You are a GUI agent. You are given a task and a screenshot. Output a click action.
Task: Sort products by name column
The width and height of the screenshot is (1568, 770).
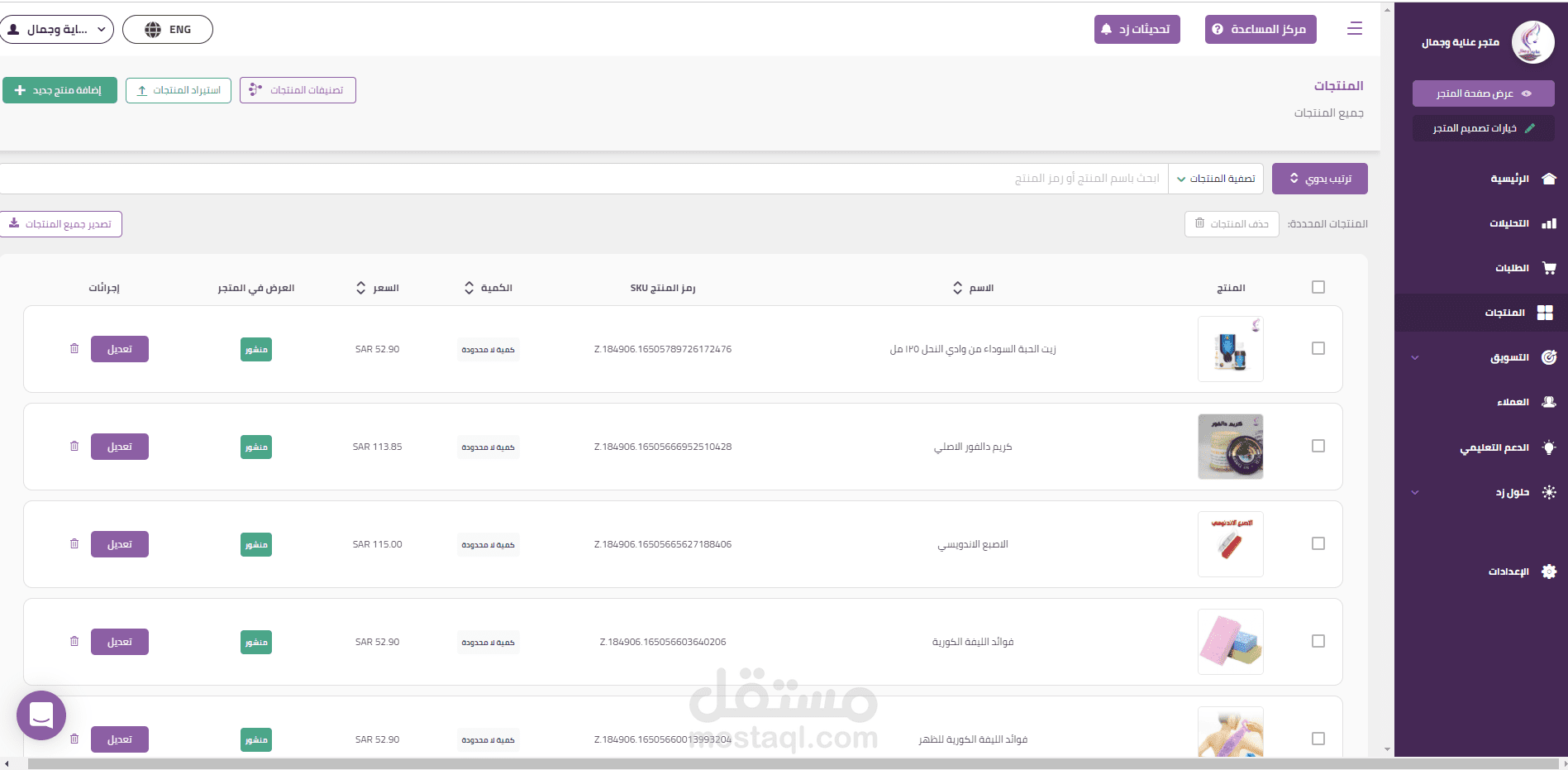tap(957, 288)
